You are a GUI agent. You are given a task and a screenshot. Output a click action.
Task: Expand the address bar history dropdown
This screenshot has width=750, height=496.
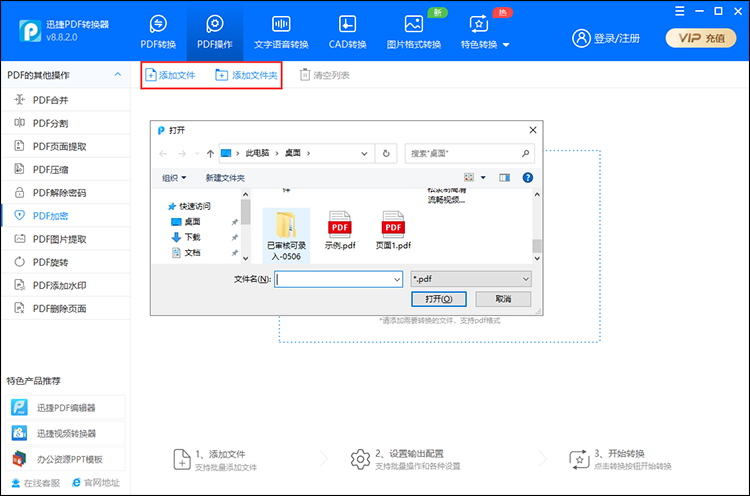pyautogui.click(x=364, y=154)
